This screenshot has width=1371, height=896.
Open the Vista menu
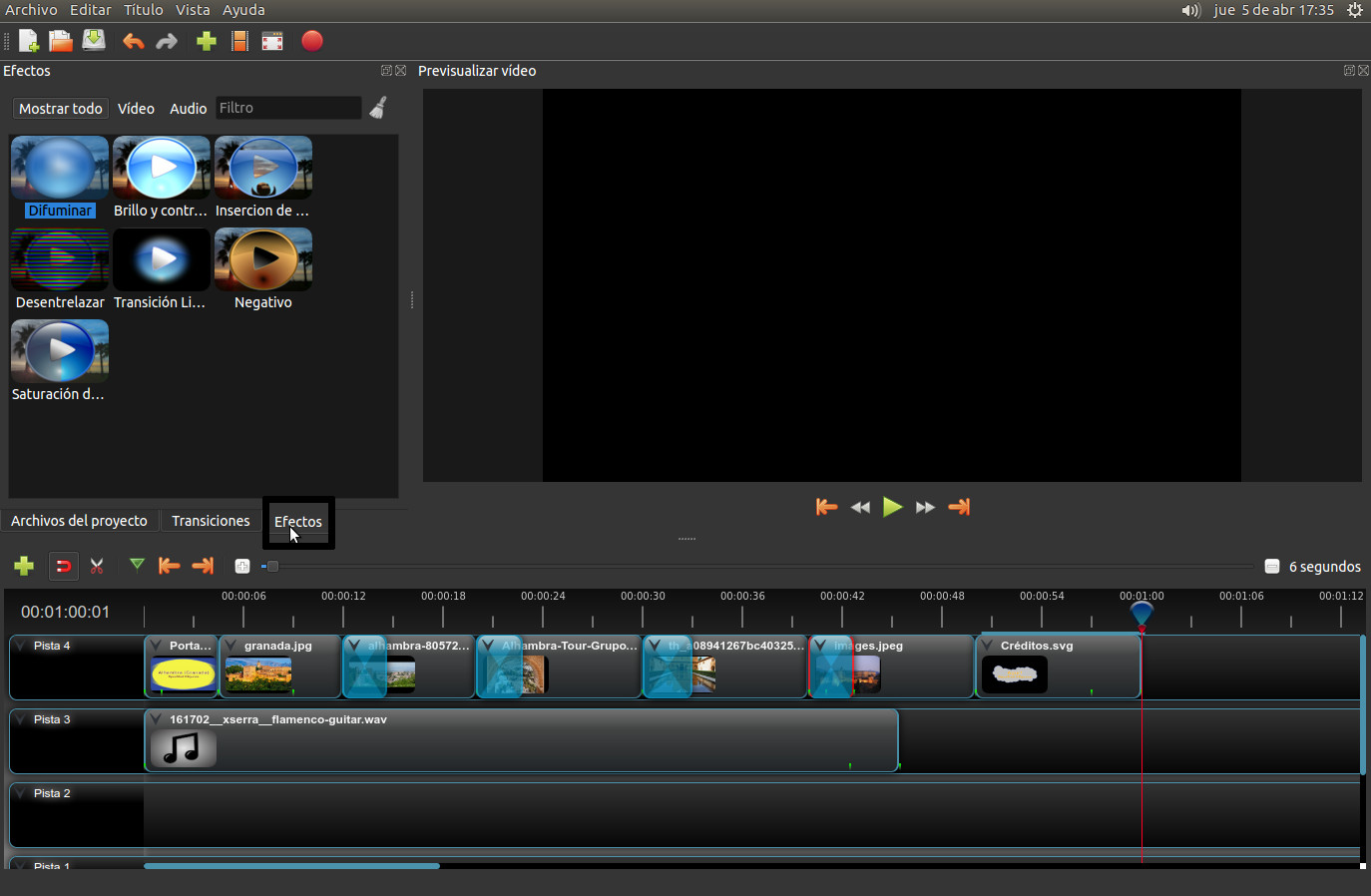coord(193,10)
